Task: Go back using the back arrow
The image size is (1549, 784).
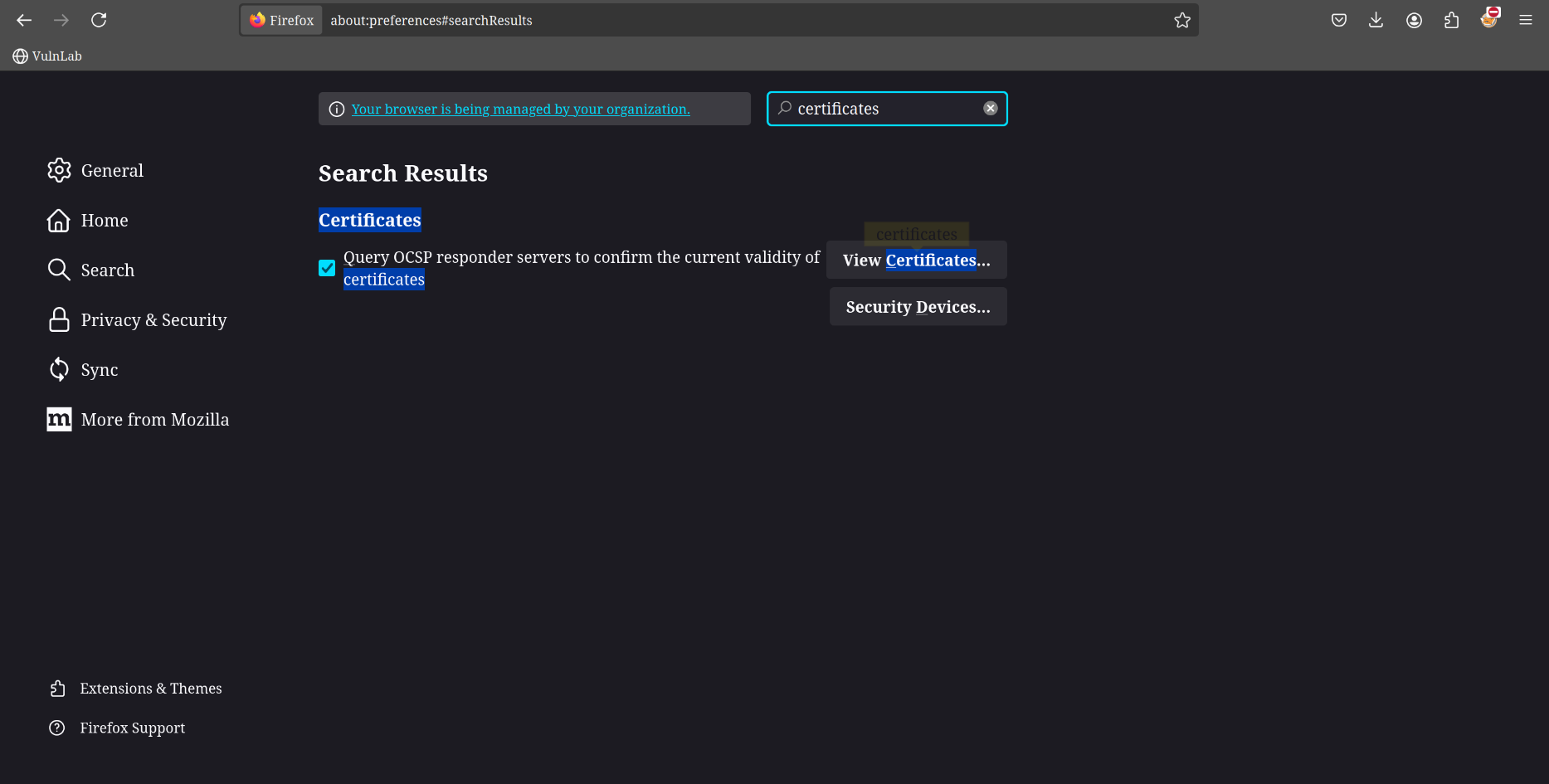Action: (x=24, y=20)
